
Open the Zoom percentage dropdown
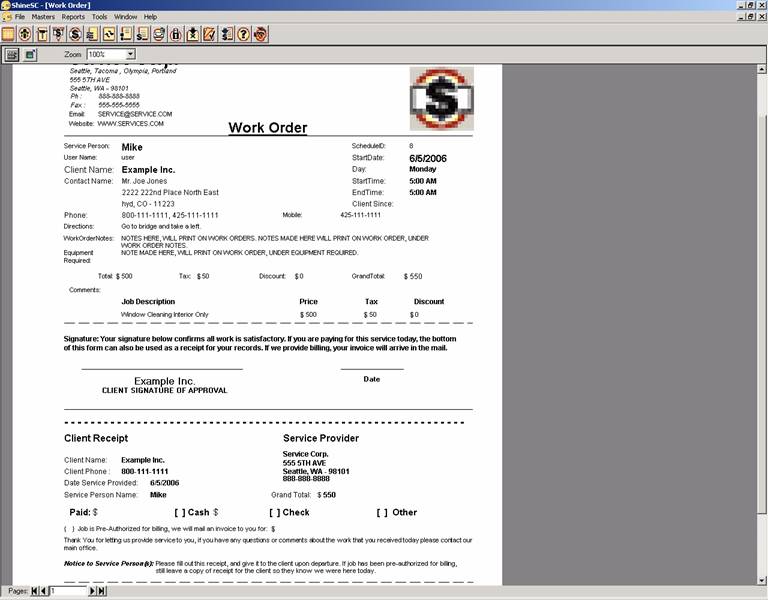click(x=130, y=54)
